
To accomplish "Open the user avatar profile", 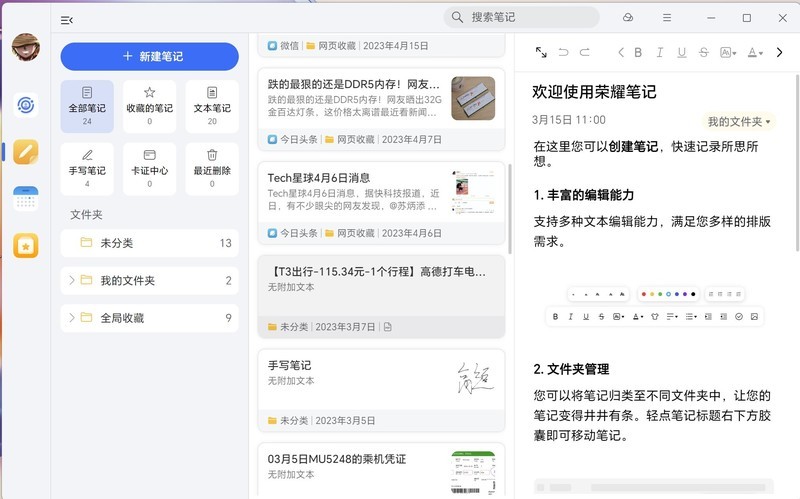I will coord(26,47).
